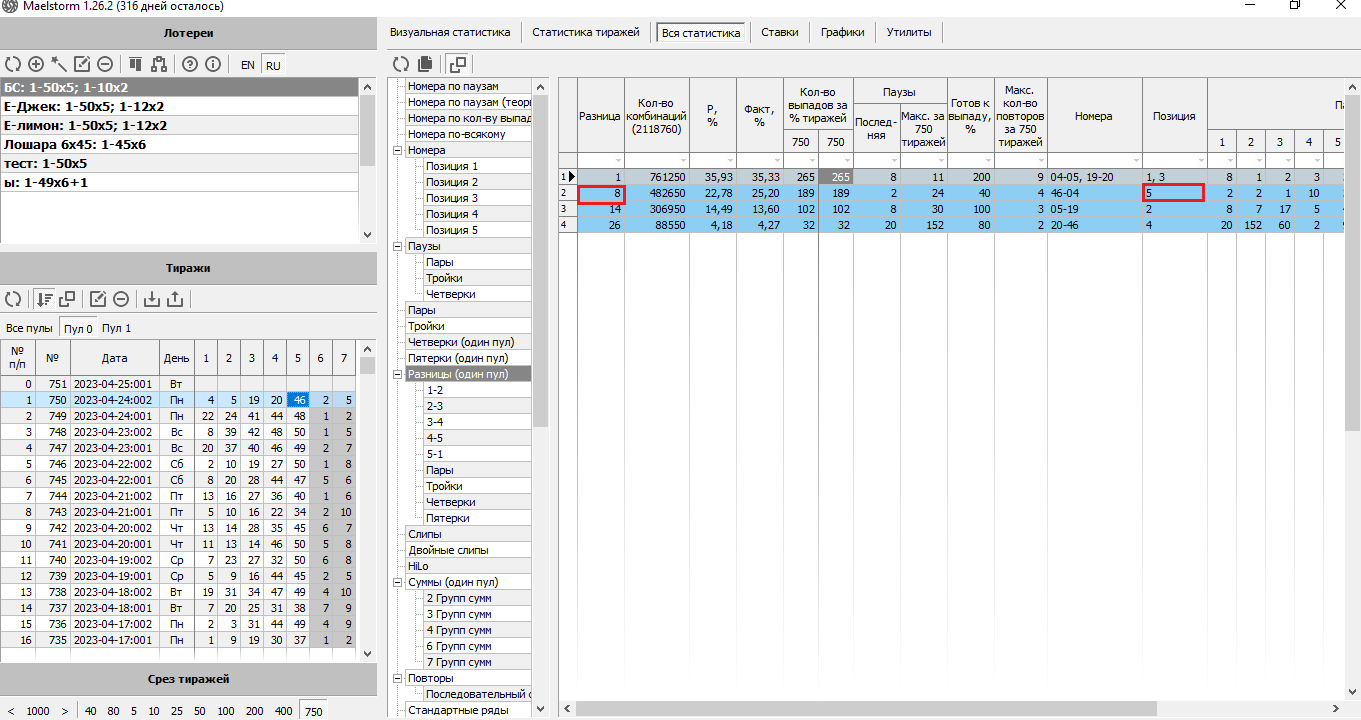Export draws with upload icon
Viewport: 1361px width, 720px height.
click(175, 298)
